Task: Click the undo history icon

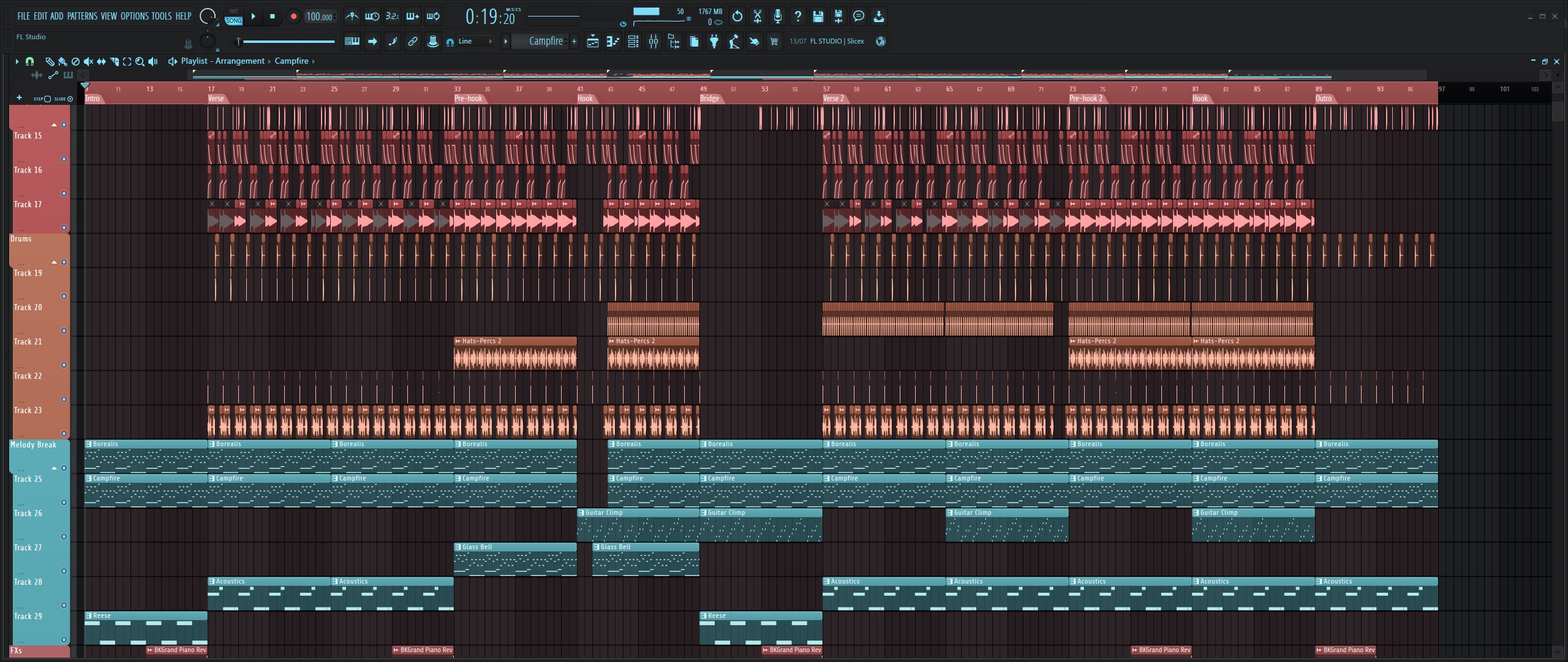Action: (737, 17)
